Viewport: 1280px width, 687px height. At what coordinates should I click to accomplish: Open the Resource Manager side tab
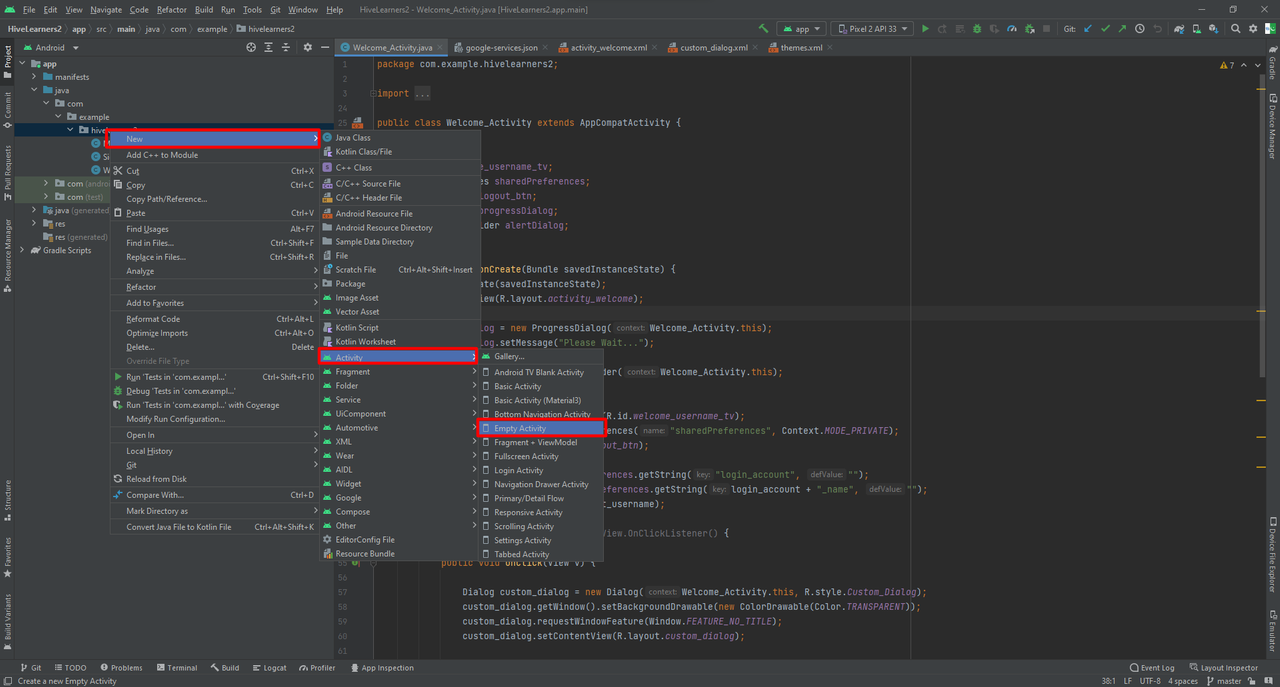click(7, 255)
